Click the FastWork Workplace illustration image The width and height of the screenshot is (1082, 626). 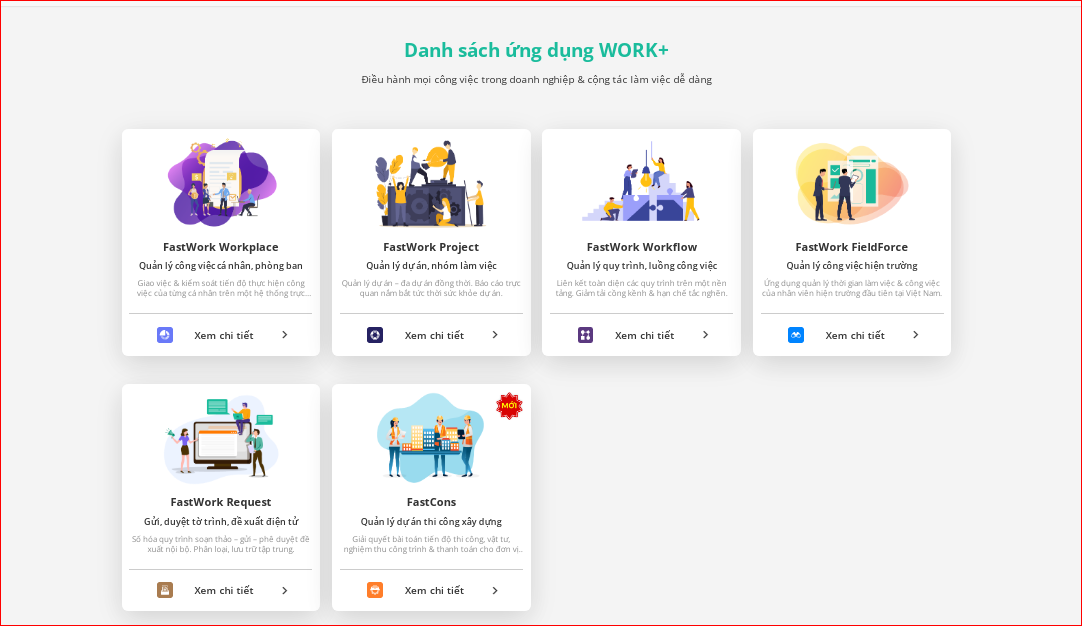pos(220,183)
